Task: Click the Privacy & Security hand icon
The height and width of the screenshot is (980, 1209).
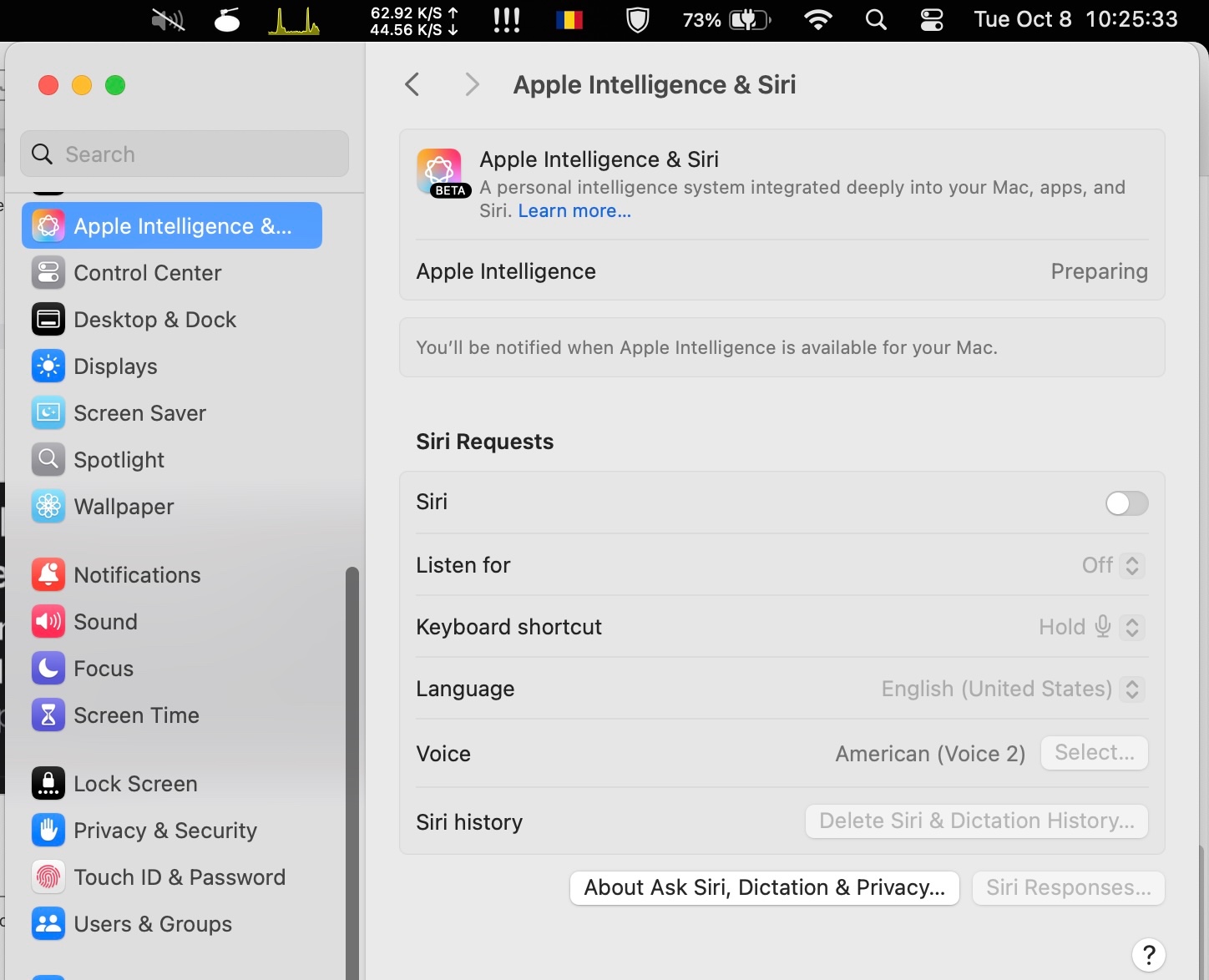Action: point(48,830)
